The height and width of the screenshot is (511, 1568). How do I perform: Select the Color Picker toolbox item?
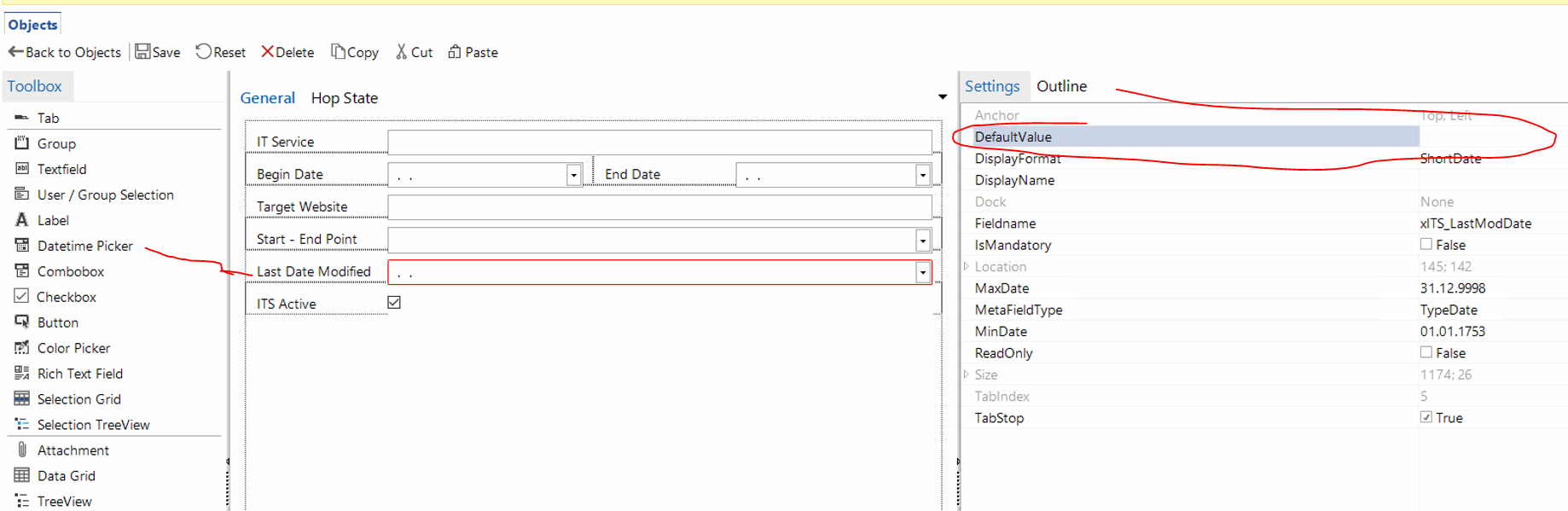(x=73, y=348)
